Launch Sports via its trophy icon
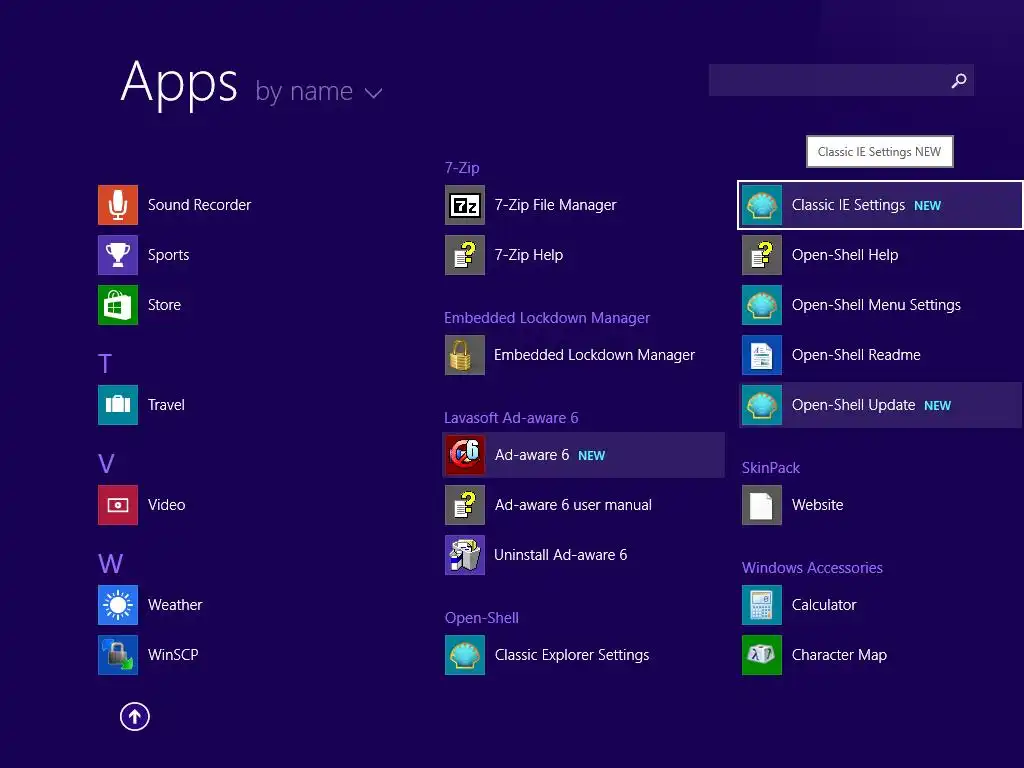This screenshot has height=768, width=1024. [118, 255]
